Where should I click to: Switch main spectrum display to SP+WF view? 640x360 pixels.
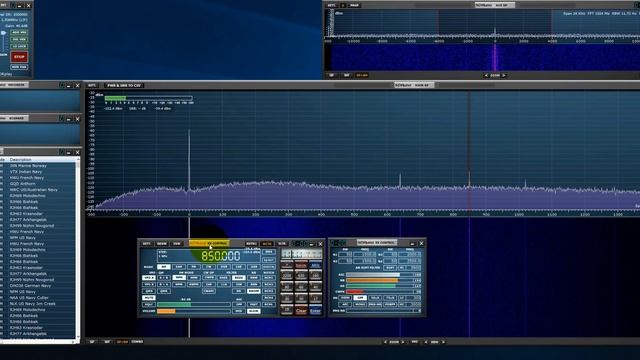(x=122, y=342)
